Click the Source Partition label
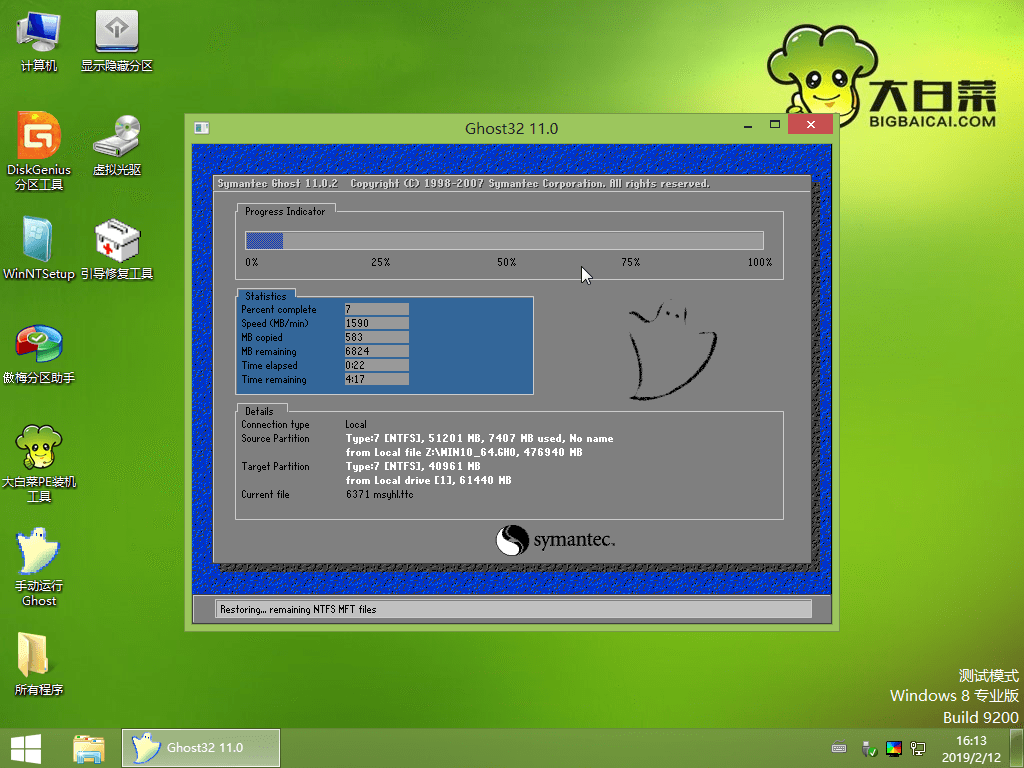 coord(275,438)
